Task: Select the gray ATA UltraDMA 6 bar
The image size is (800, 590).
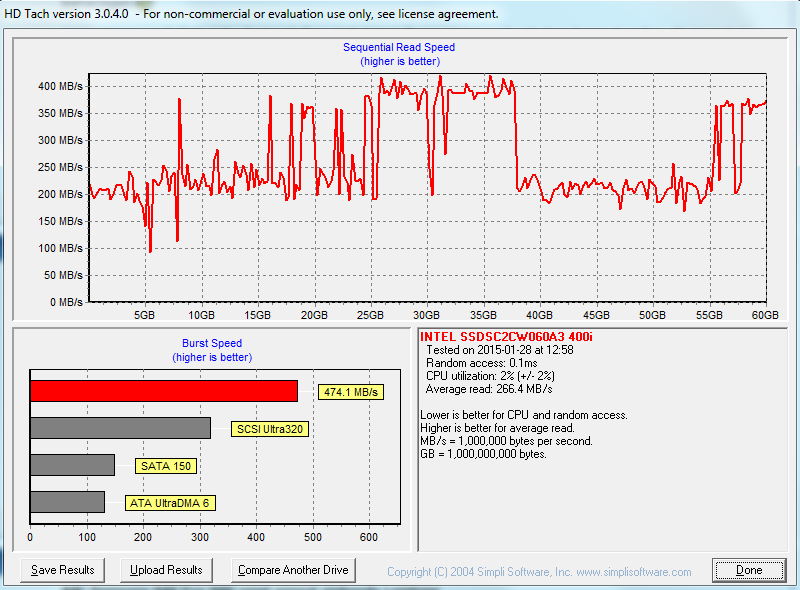Action: (x=67, y=502)
